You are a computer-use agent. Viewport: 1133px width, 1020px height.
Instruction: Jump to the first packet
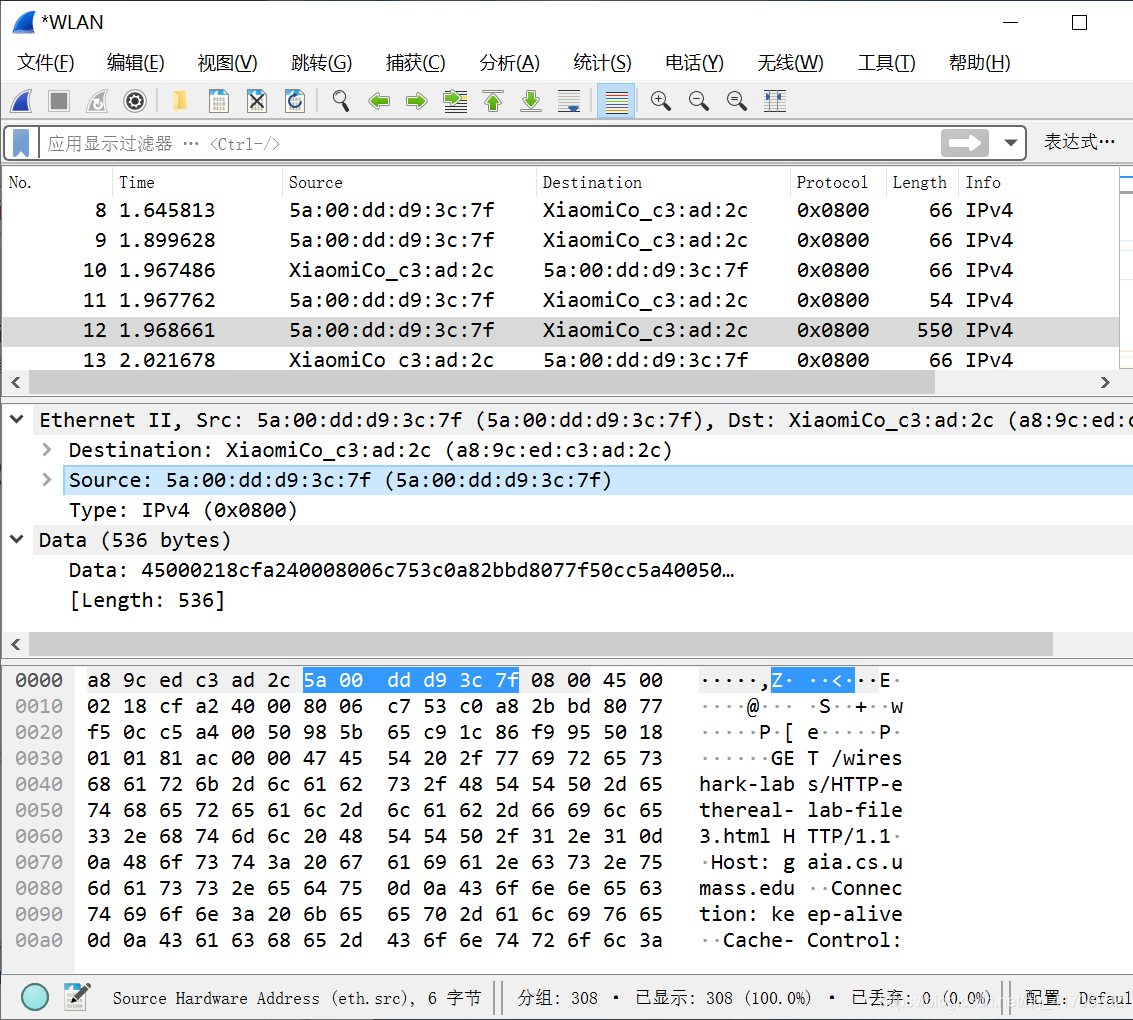[493, 101]
